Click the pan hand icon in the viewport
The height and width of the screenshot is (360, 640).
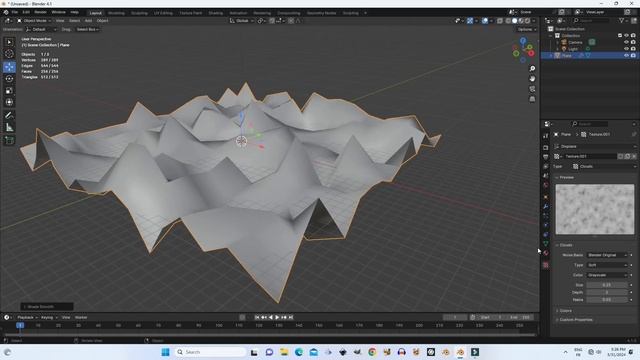tap(532, 78)
